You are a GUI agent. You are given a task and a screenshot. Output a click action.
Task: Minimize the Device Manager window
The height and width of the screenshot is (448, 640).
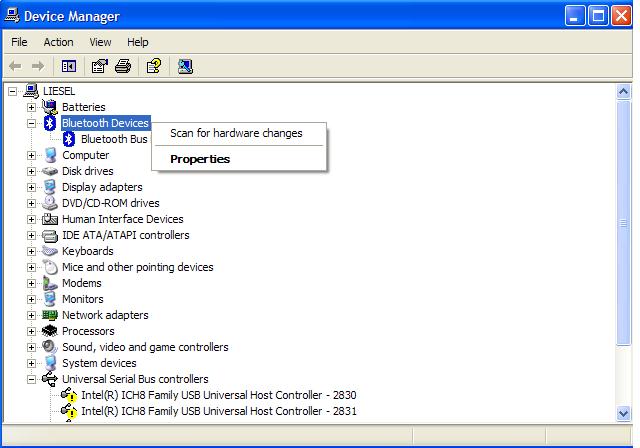(575, 16)
